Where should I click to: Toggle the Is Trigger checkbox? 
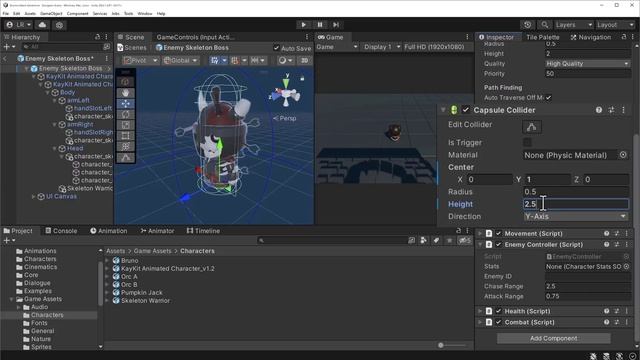pos(527,142)
